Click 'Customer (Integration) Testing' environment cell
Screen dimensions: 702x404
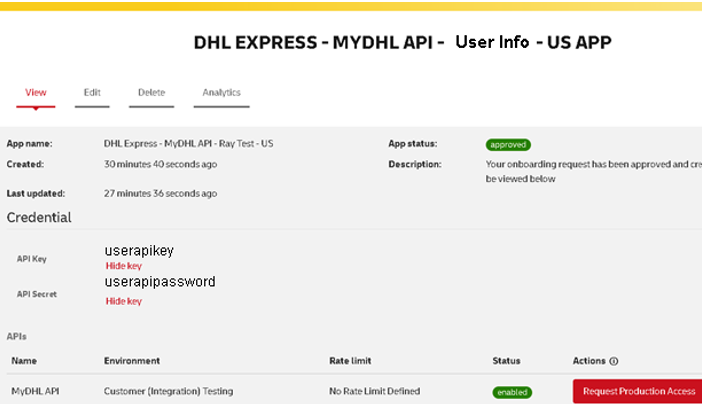(x=168, y=391)
